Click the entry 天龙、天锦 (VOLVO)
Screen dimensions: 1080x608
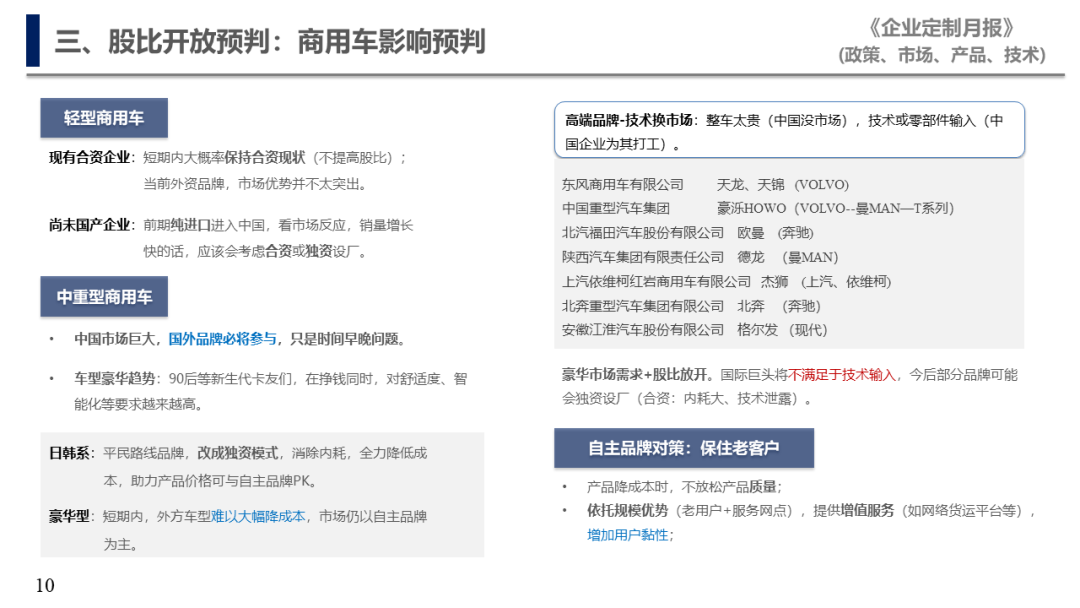coord(782,185)
